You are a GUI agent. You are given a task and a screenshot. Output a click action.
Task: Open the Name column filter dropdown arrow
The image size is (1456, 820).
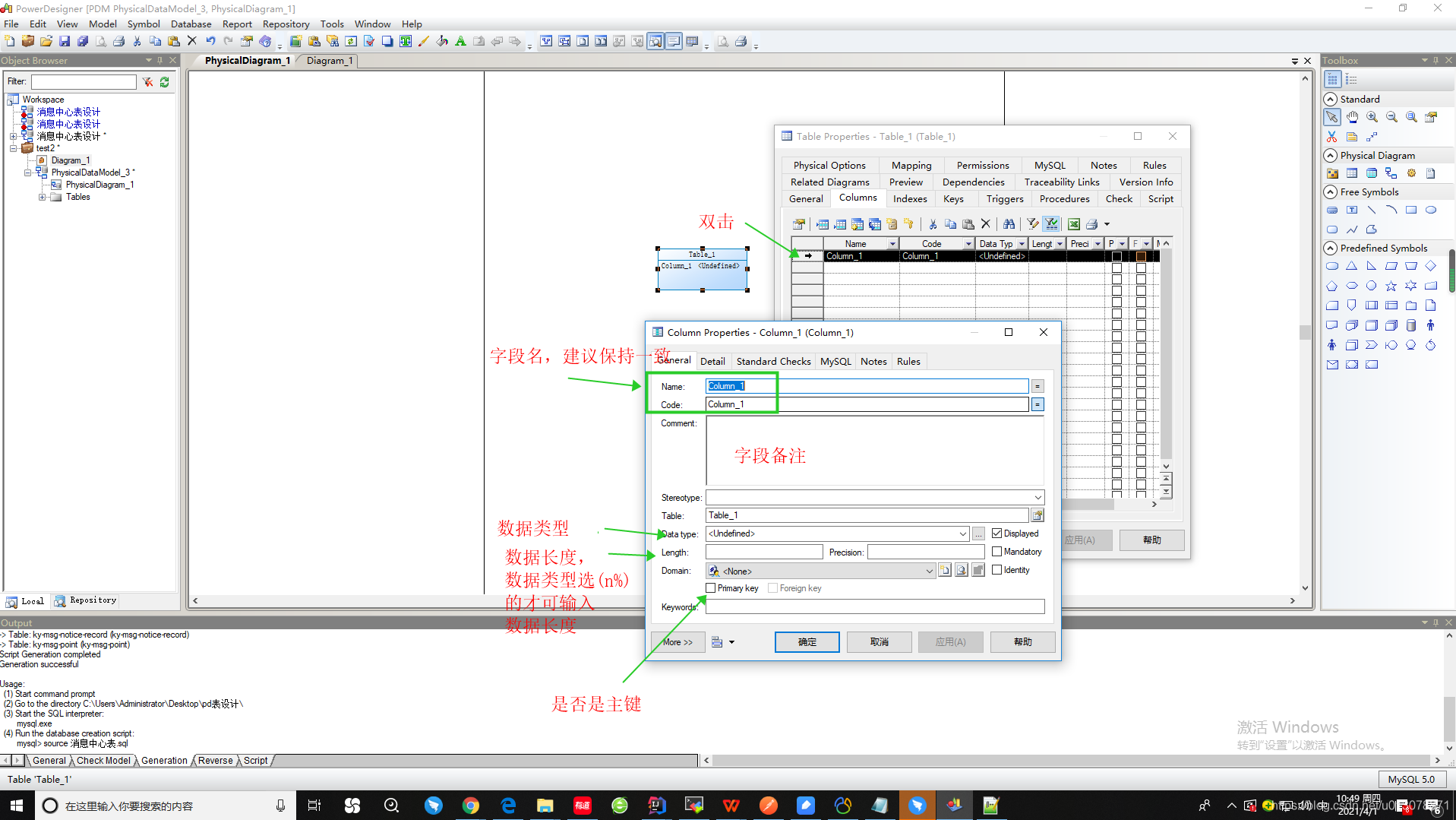[892, 244]
